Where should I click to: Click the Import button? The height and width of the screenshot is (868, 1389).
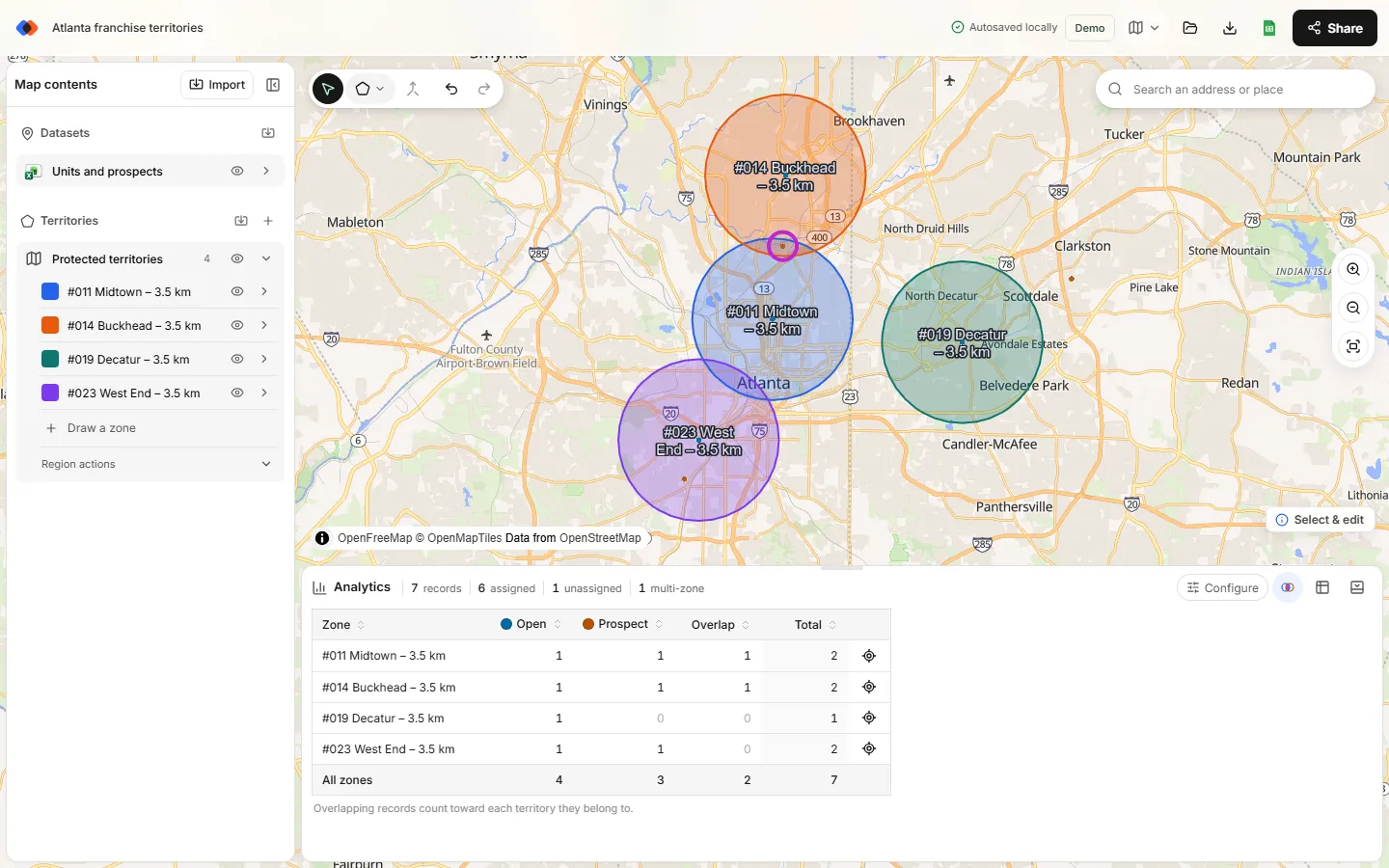click(217, 85)
